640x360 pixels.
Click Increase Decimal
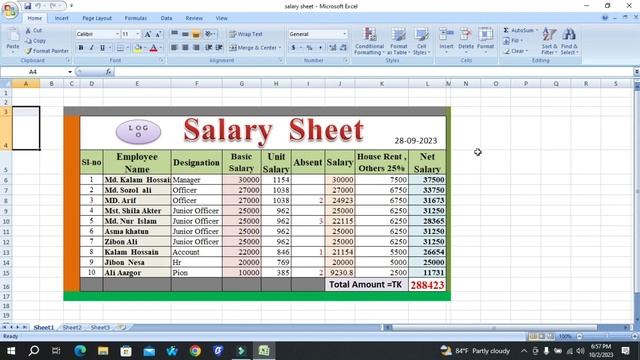point(333,48)
